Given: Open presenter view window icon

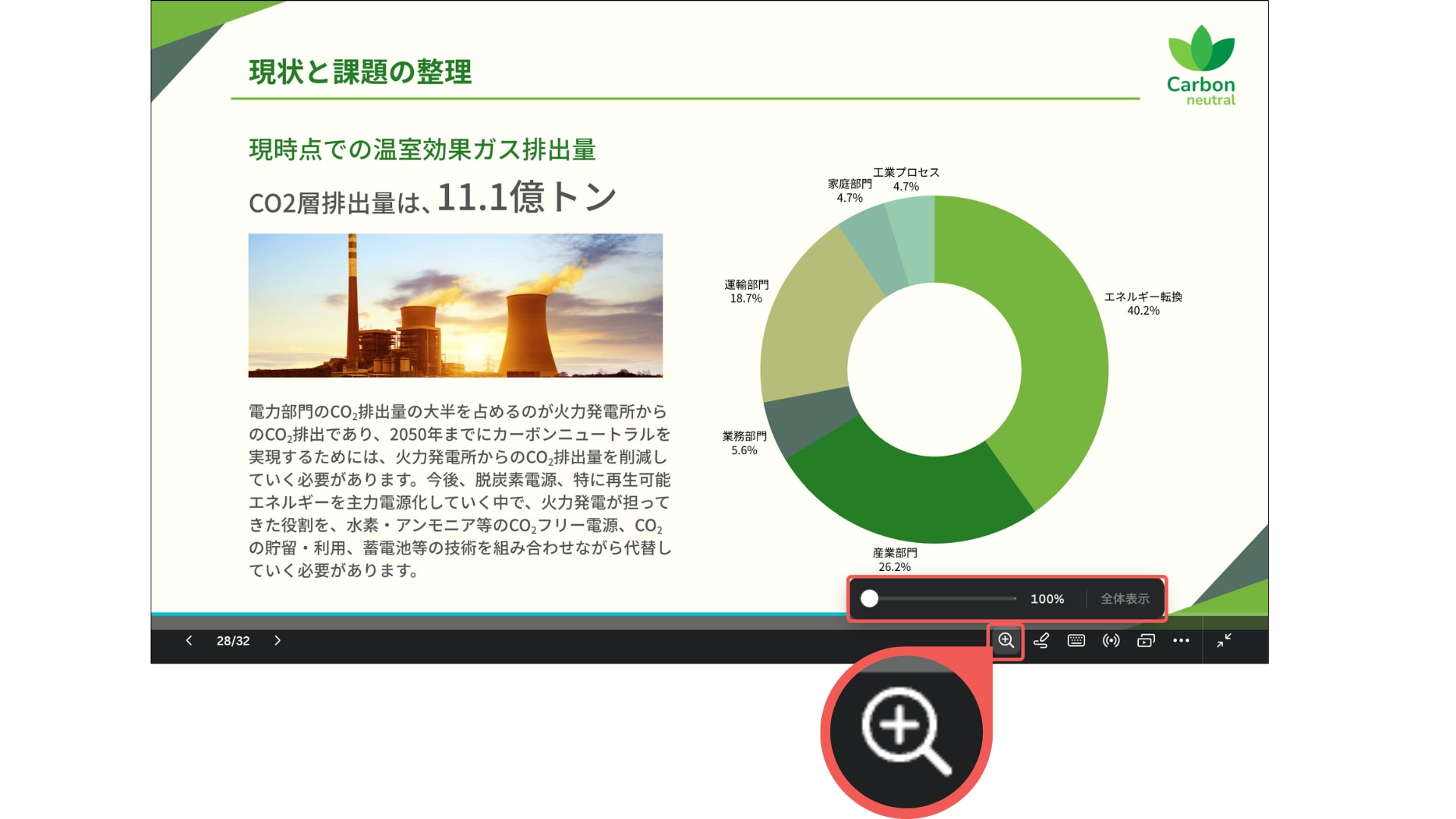Looking at the screenshot, I should point(1146,641).
